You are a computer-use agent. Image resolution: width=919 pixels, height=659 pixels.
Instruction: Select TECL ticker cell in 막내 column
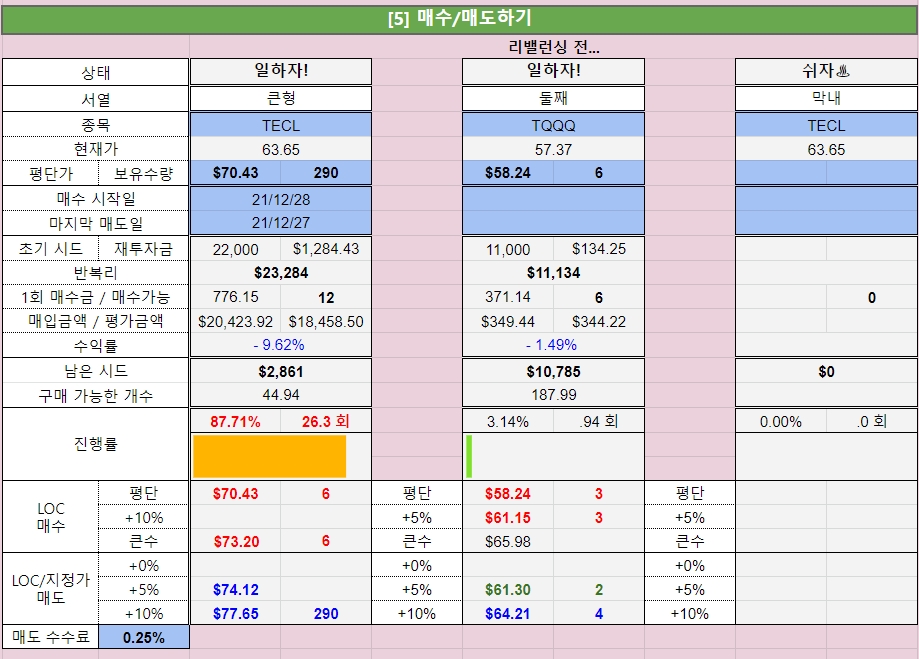[x=826, y=125]
